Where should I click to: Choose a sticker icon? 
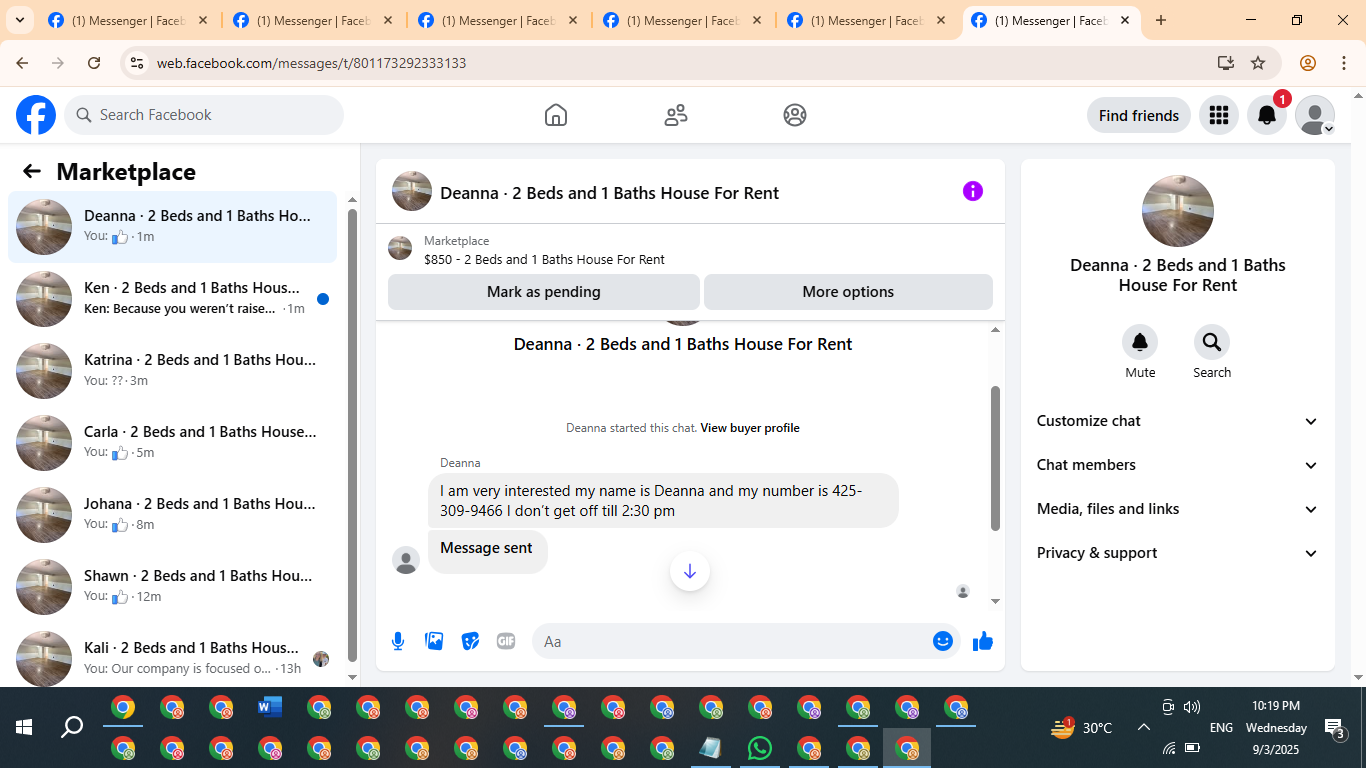(470, 641)
